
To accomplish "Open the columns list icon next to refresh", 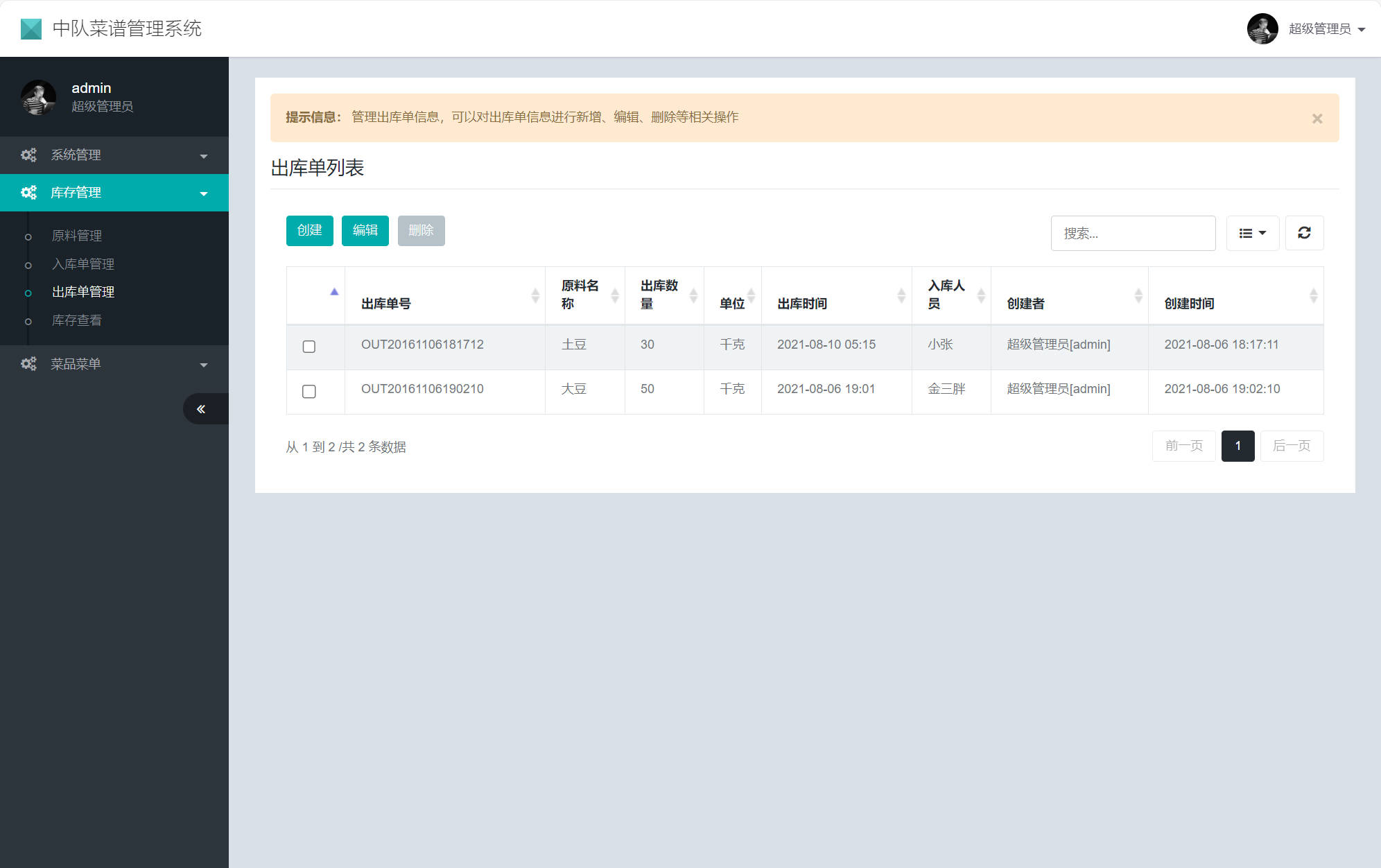I will pos(1252,233).
